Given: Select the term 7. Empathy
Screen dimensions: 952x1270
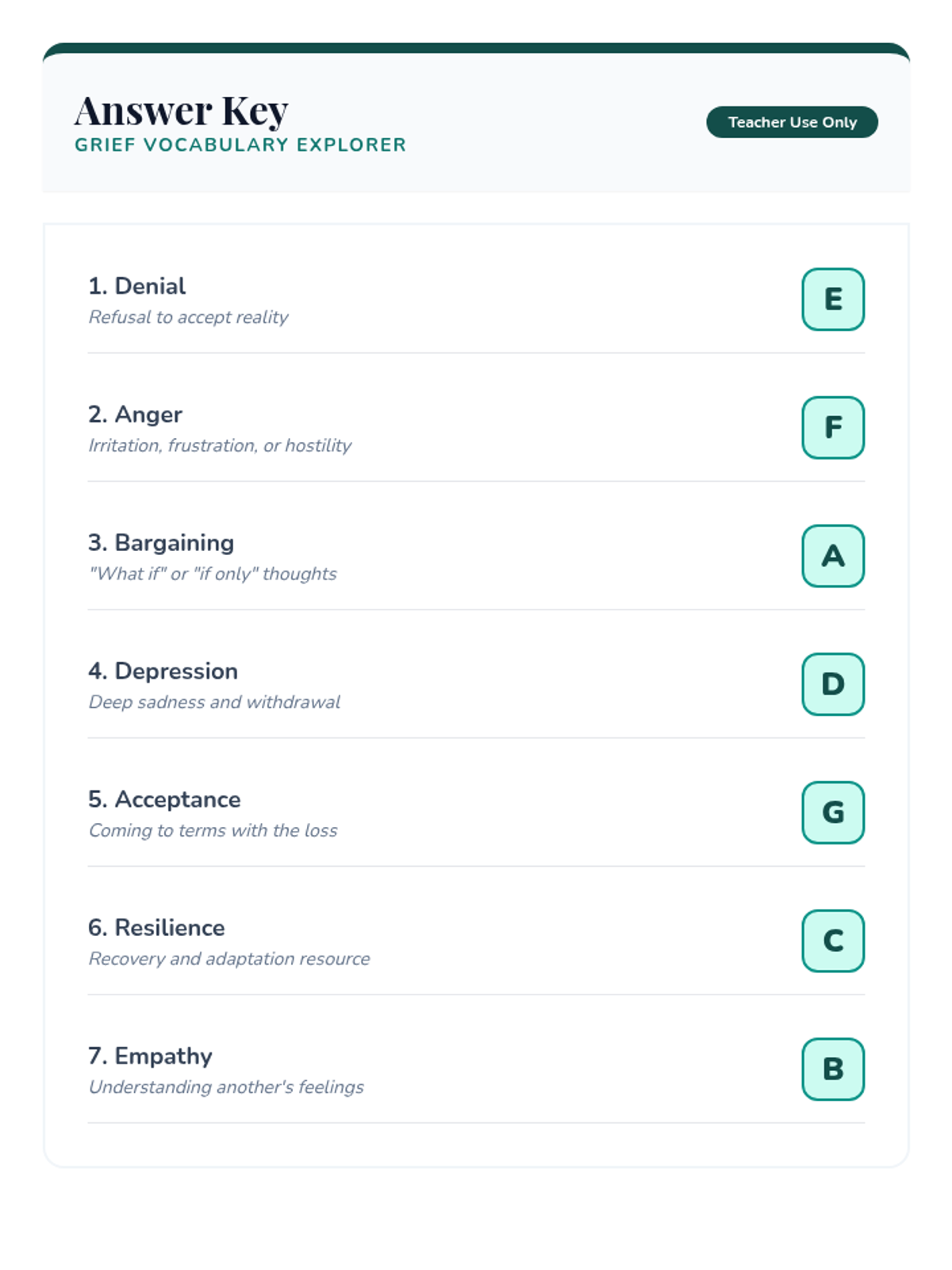Looking at the screenshot, I should (150, 1056).
